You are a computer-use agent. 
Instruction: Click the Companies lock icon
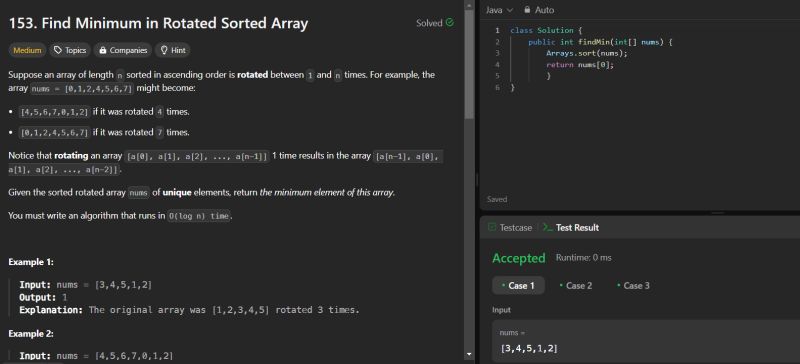pos(103,50)
